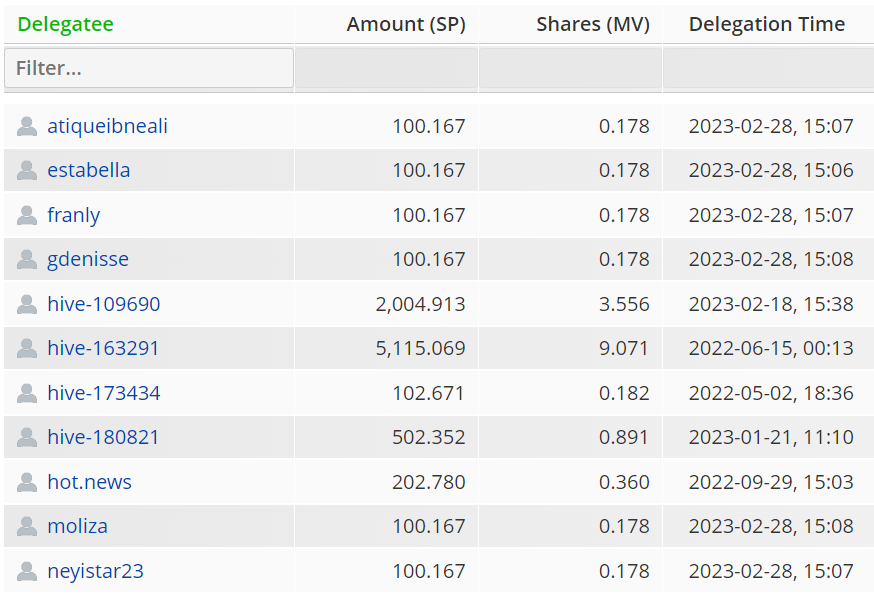Screen dimensions: 874x596
Task: Go to the moliza account page
Action: pos(78,526)
